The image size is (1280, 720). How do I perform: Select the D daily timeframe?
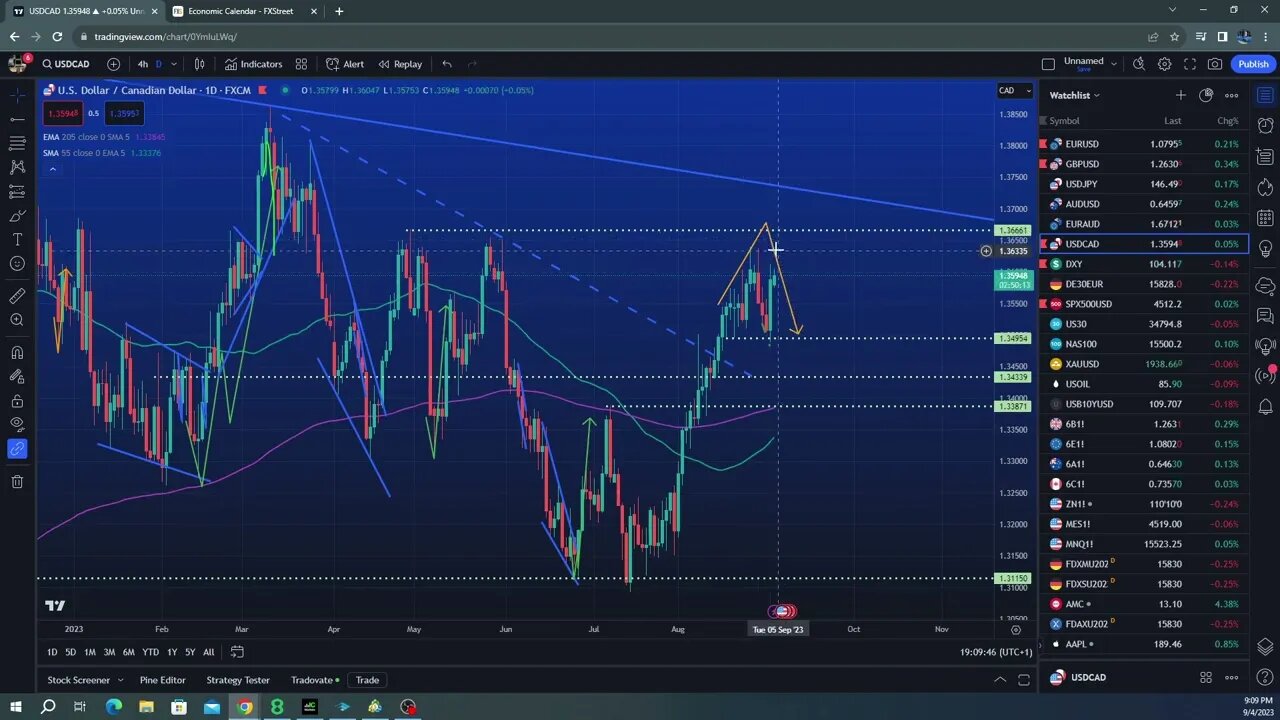tap(158, 64)
